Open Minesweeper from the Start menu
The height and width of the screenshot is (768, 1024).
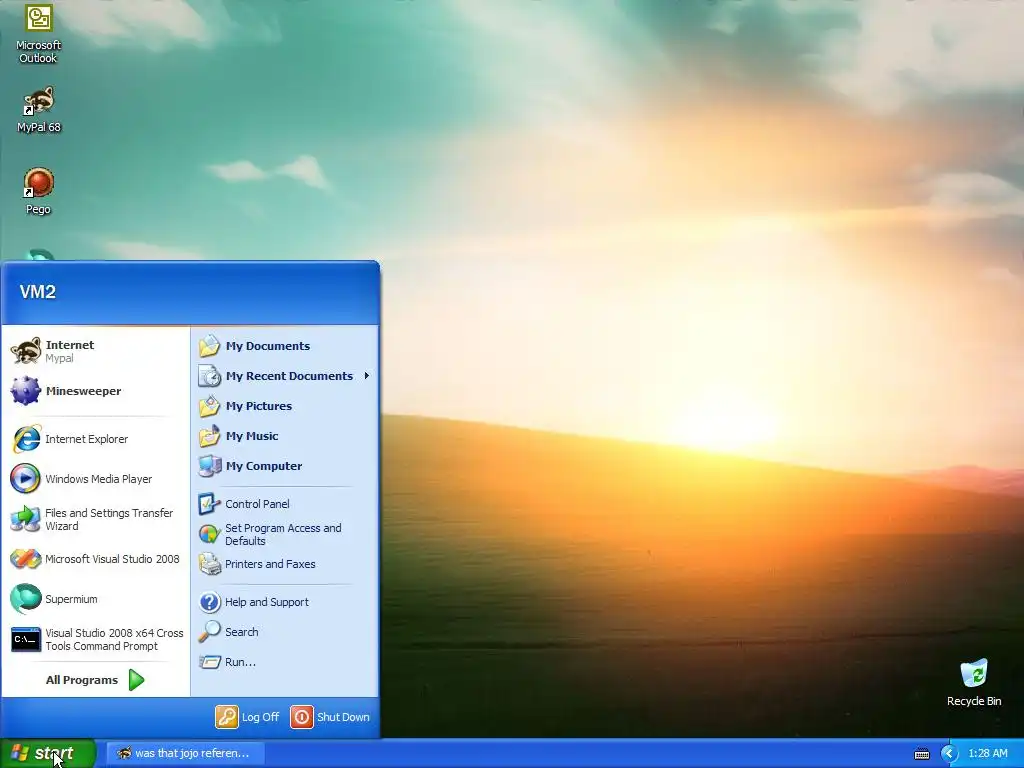(96, 391)
